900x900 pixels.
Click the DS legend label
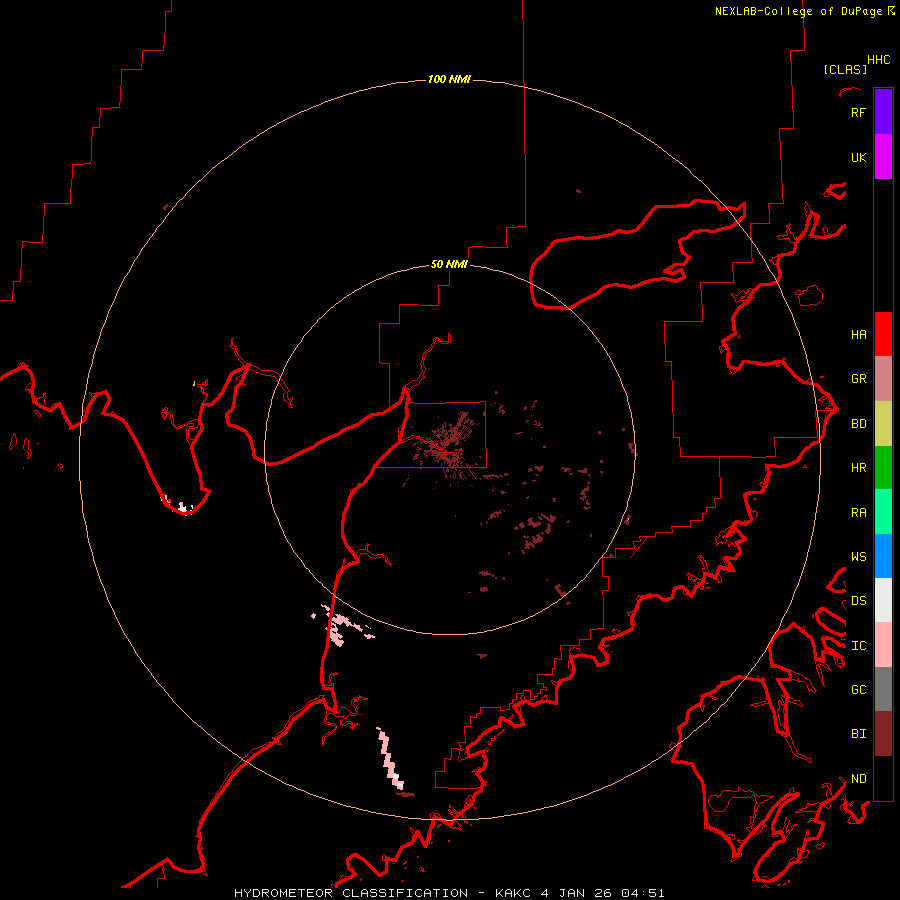point(858,601)
